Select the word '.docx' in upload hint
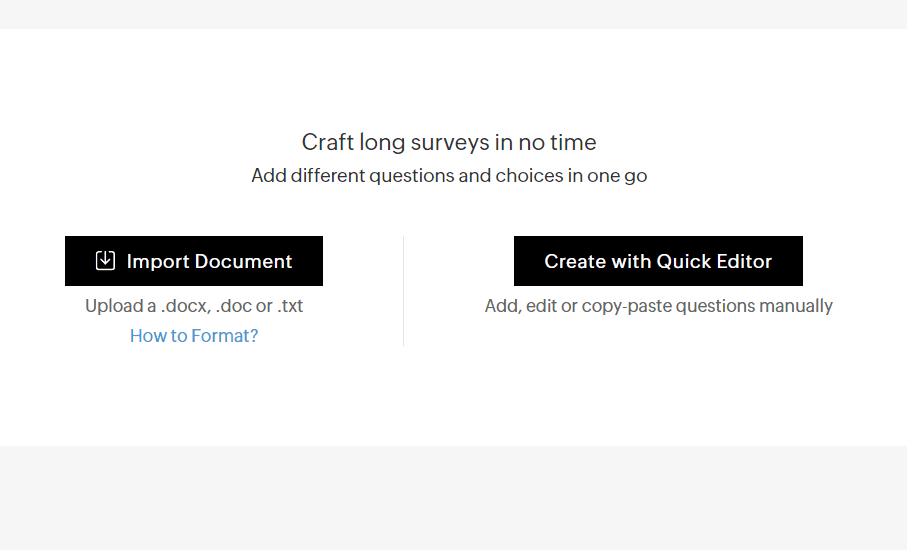Image resolution: width=907 pixels, height=550 pixels. click(x=185, y=306)
